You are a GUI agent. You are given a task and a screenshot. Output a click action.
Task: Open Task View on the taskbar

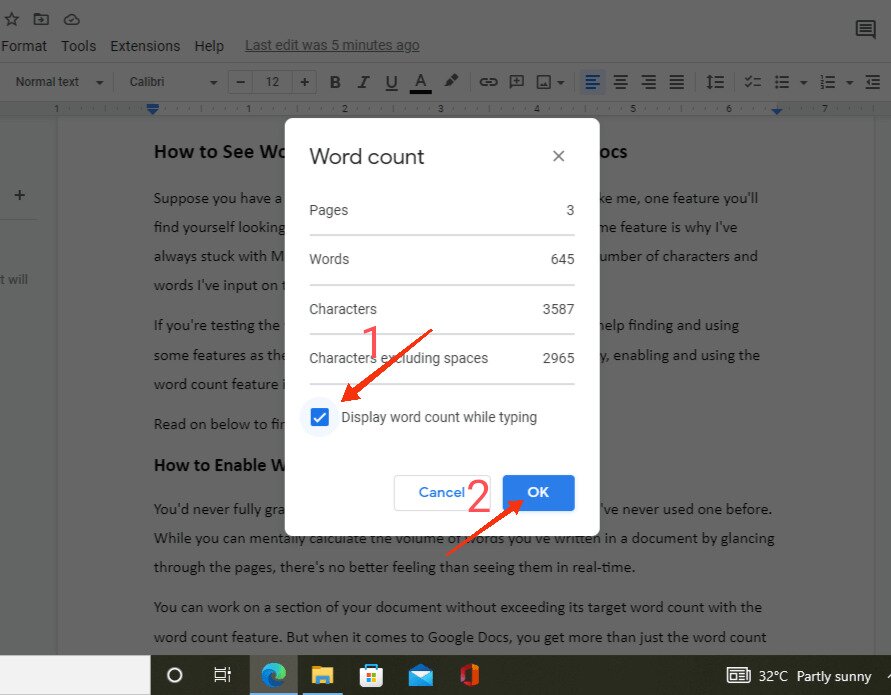pyautogui.click(x=222, y=675)
